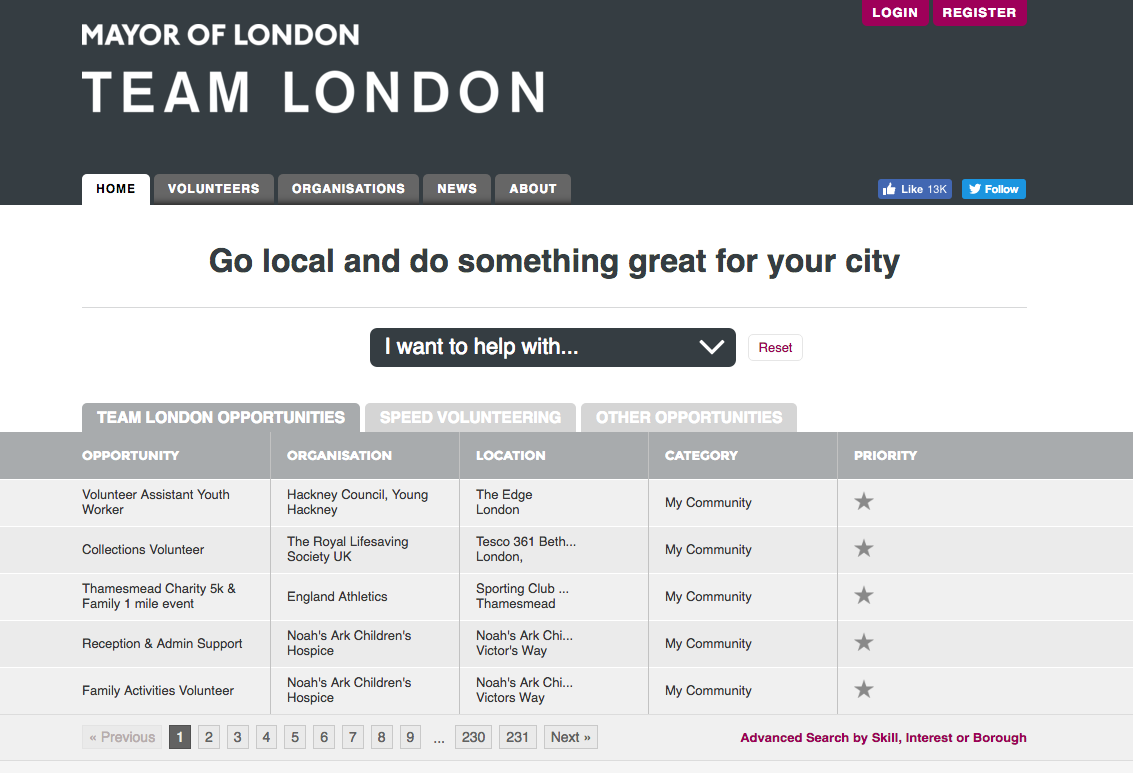This screenshot has width=1133, height=773.
Task: Click the TEAM LONDON site title
Action: (x=315, y=92)
